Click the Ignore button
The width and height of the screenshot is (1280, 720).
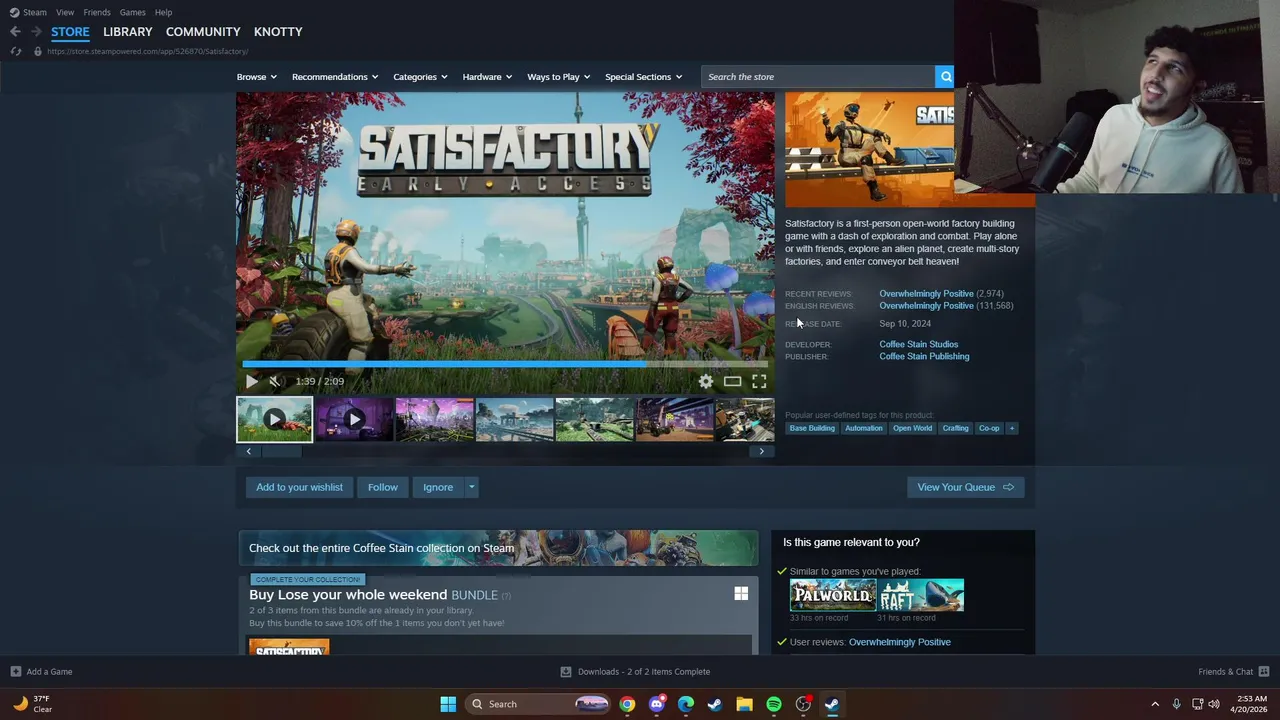(x=438, y=487)
